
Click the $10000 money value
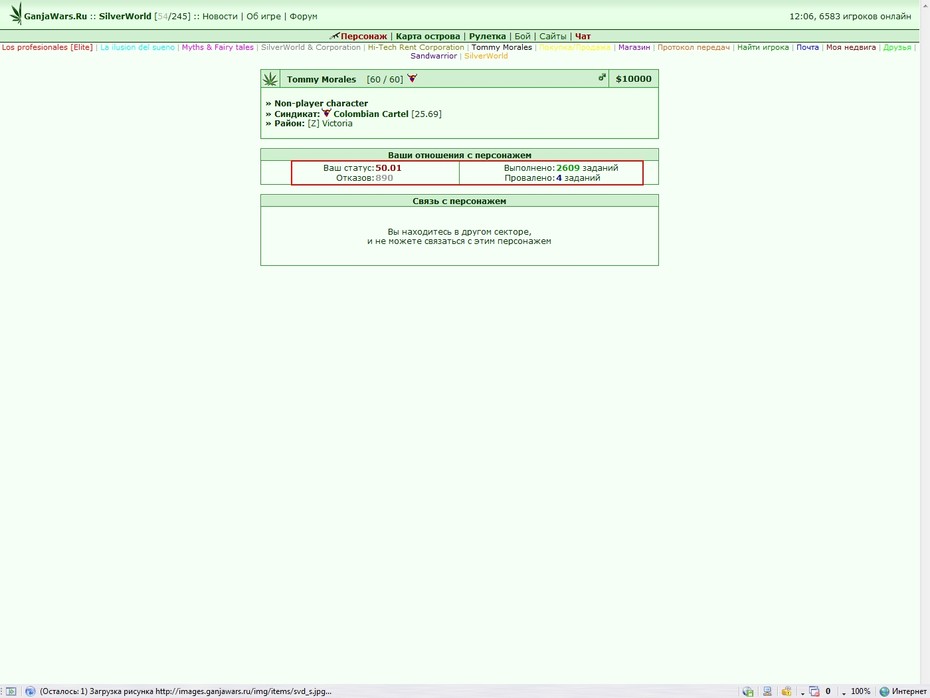[x=633, y=79]
